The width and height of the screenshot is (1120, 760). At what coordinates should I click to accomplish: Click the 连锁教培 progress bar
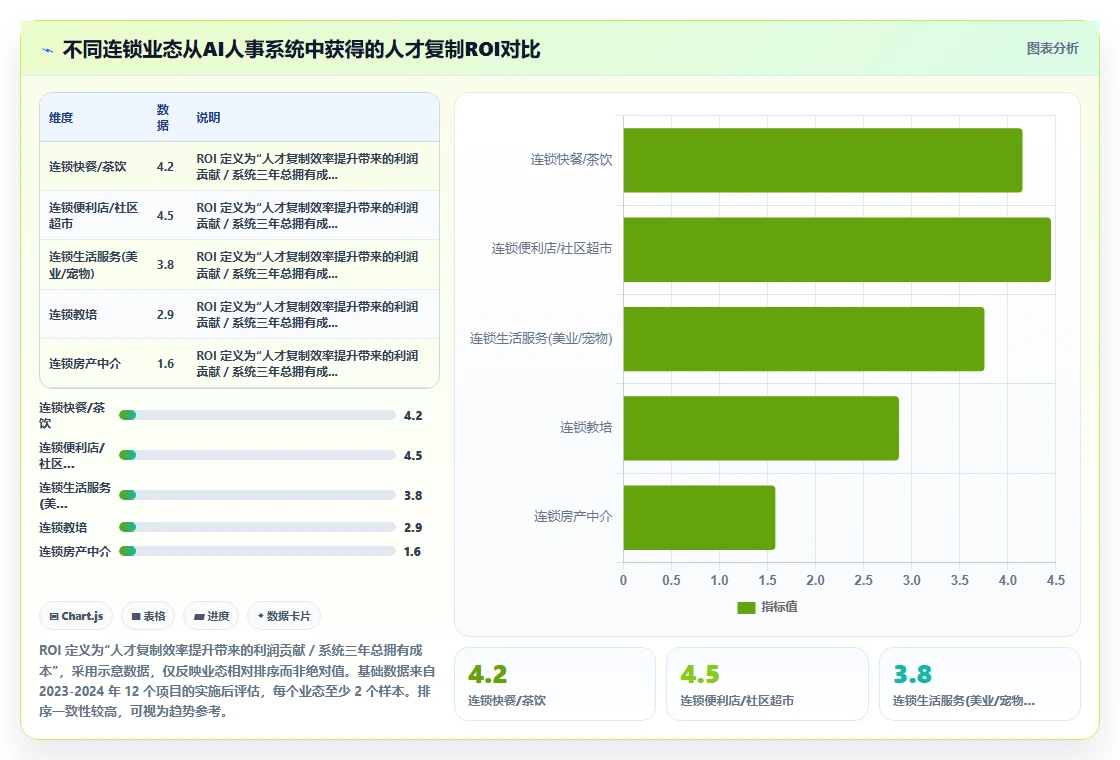(x=257, y=527)
